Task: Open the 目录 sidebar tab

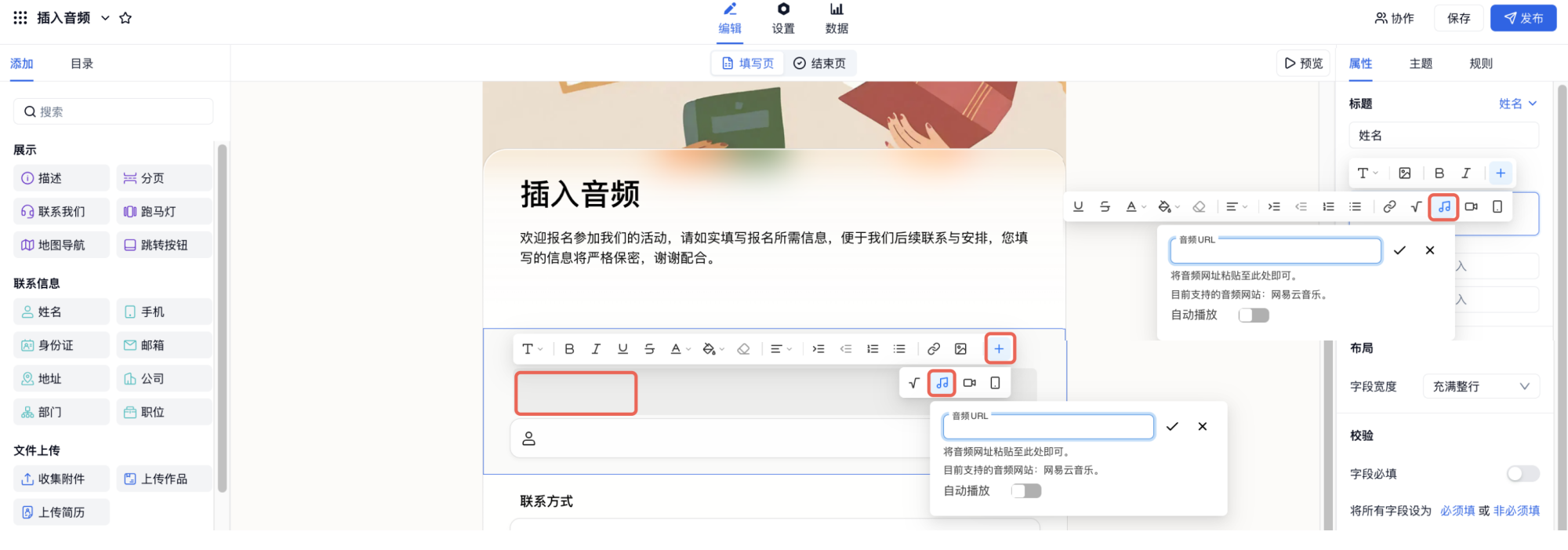Action: 82,64
